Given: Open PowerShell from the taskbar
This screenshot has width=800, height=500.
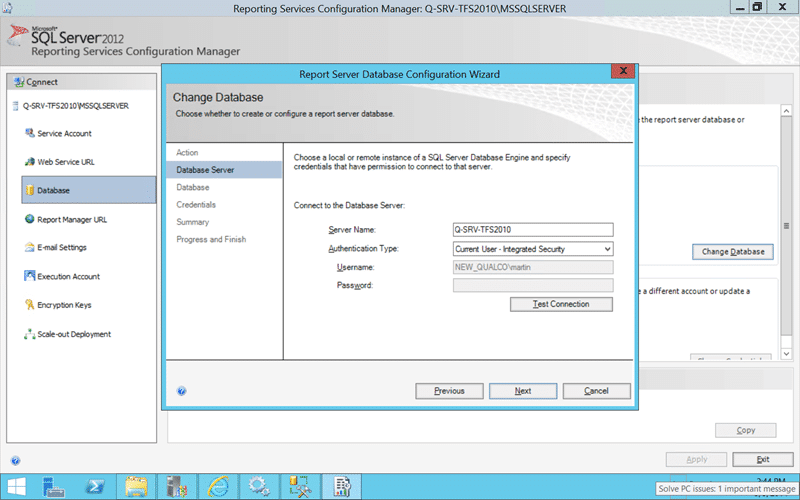Looking at the screenshot, I should [95, 486].
